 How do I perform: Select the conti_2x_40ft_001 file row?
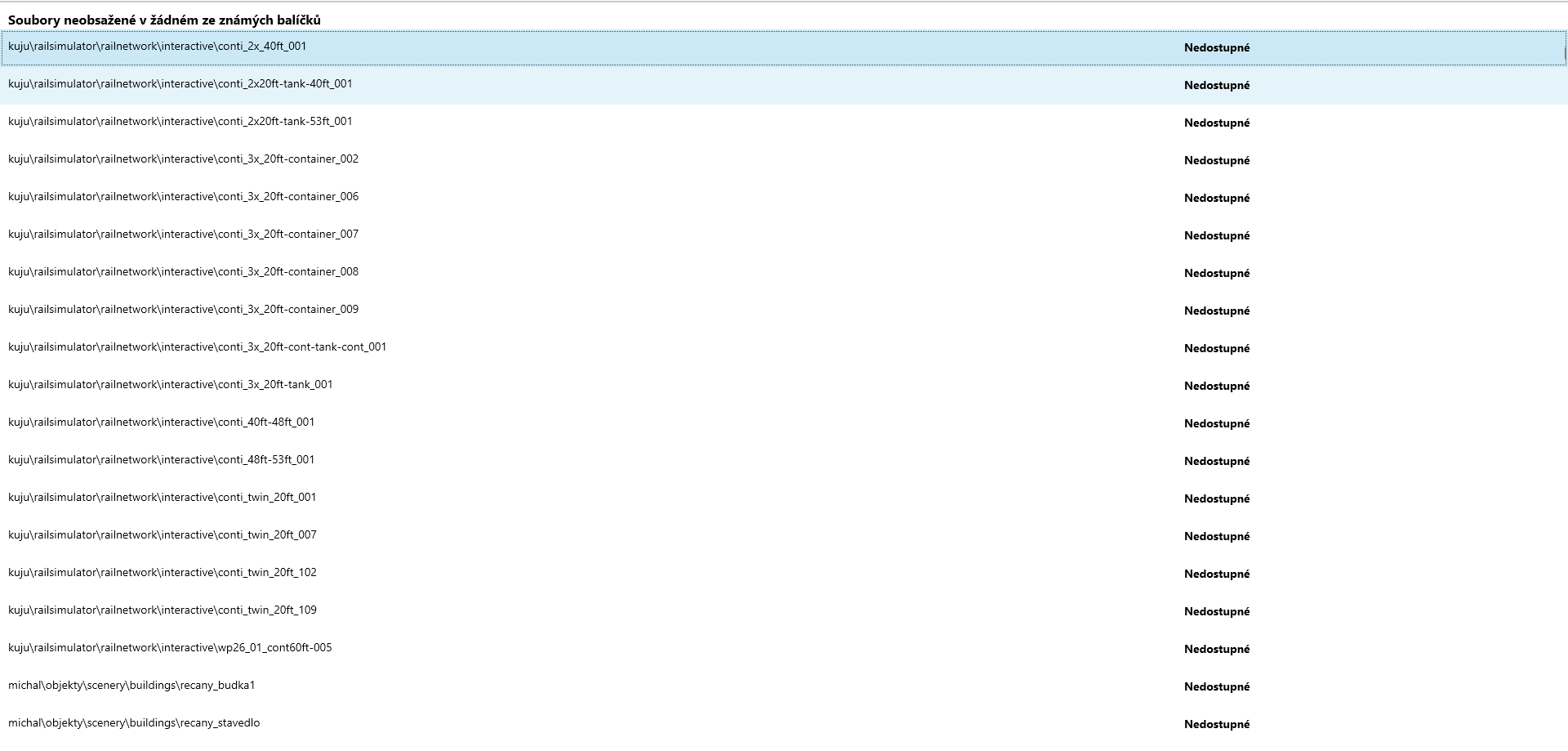point(783,47)
